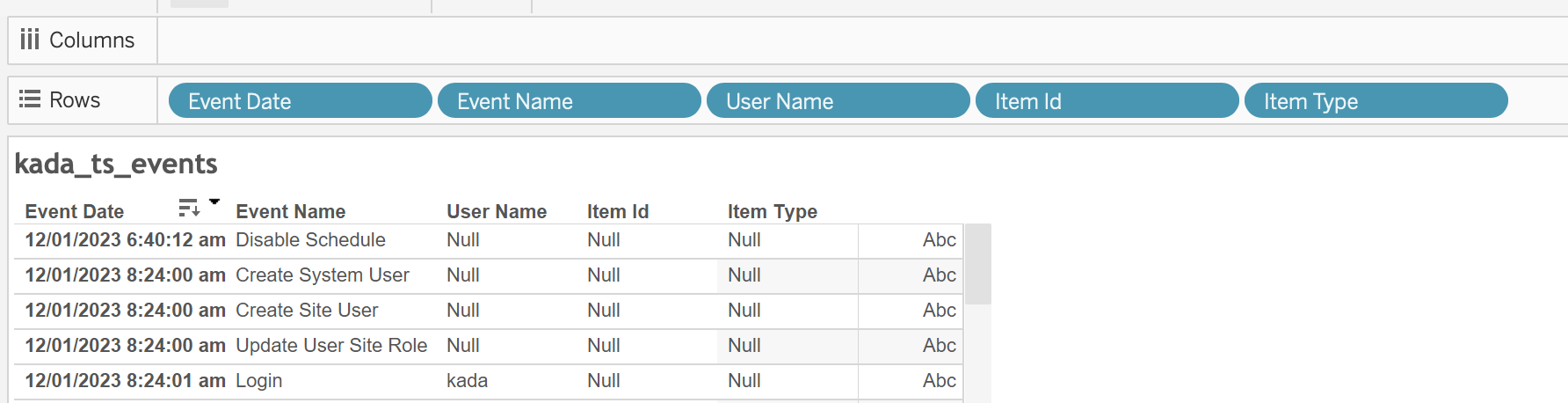Click the Rows shelf icon
Screen dimensions: 1568x403
coord(30,99)
